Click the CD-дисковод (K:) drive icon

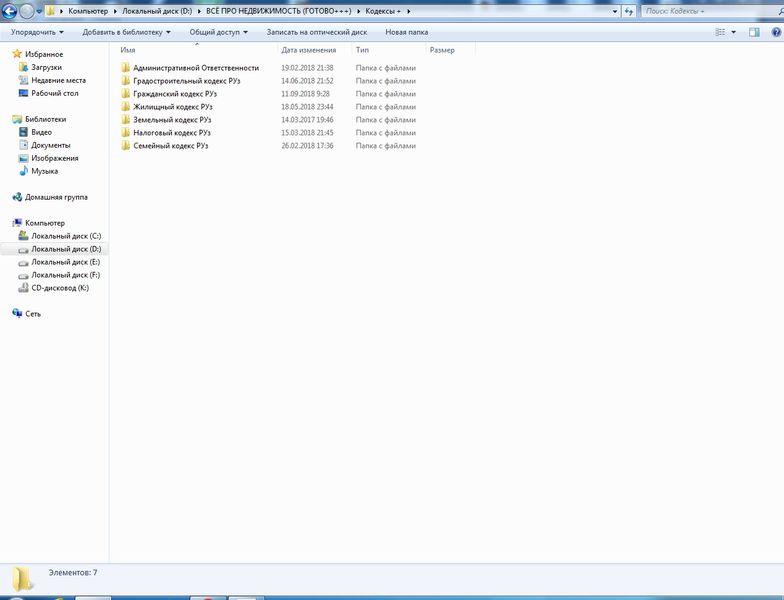(x=22, y=288)
